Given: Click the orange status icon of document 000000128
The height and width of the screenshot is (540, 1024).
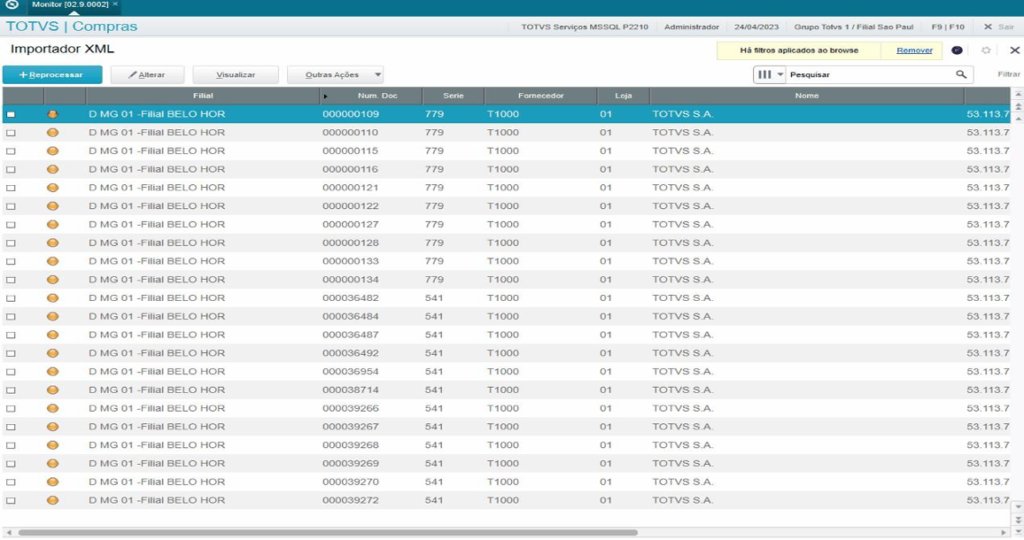Looking at the screenshot, I should pyautogui.click(x=53, y=243).
